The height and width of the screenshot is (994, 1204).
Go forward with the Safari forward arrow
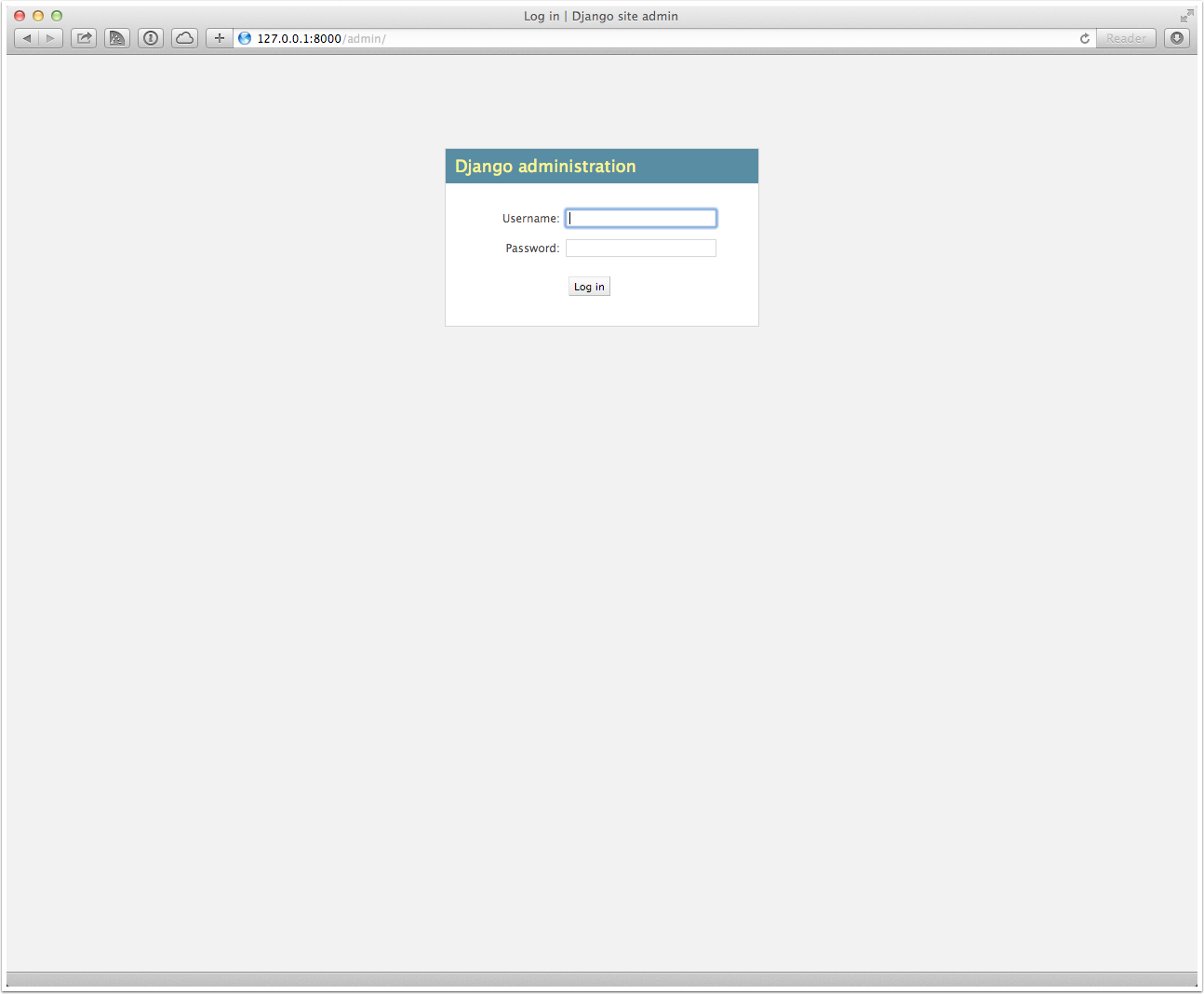[x=51, y=38]
